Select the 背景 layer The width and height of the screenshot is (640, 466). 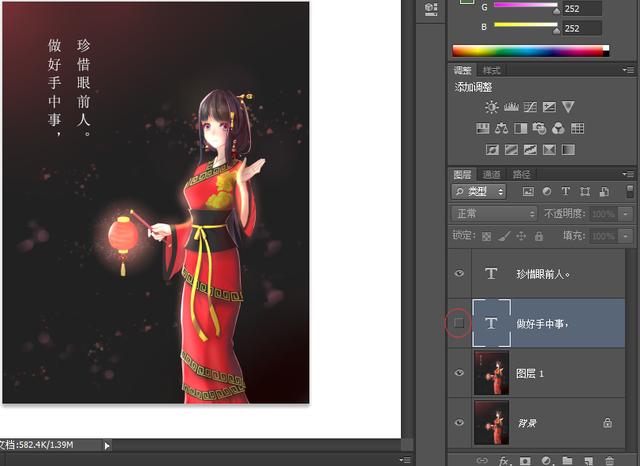tap(560, 423)
